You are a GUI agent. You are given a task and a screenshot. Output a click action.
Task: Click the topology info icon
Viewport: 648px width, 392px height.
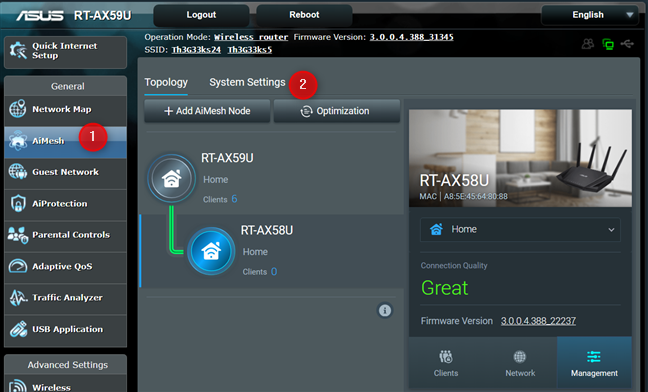click(x=385, y=310)
